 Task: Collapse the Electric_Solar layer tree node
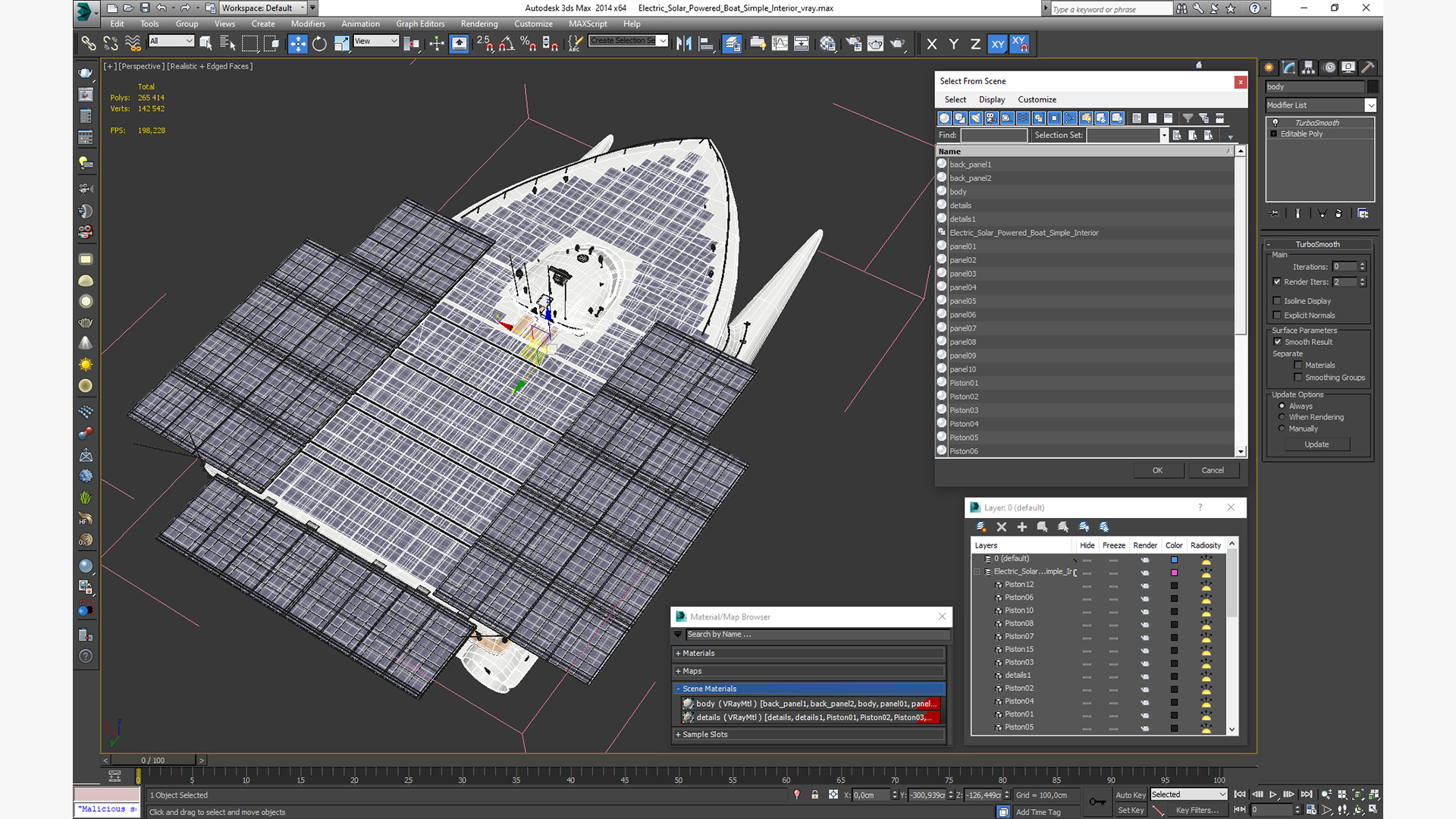pos(977,572)
